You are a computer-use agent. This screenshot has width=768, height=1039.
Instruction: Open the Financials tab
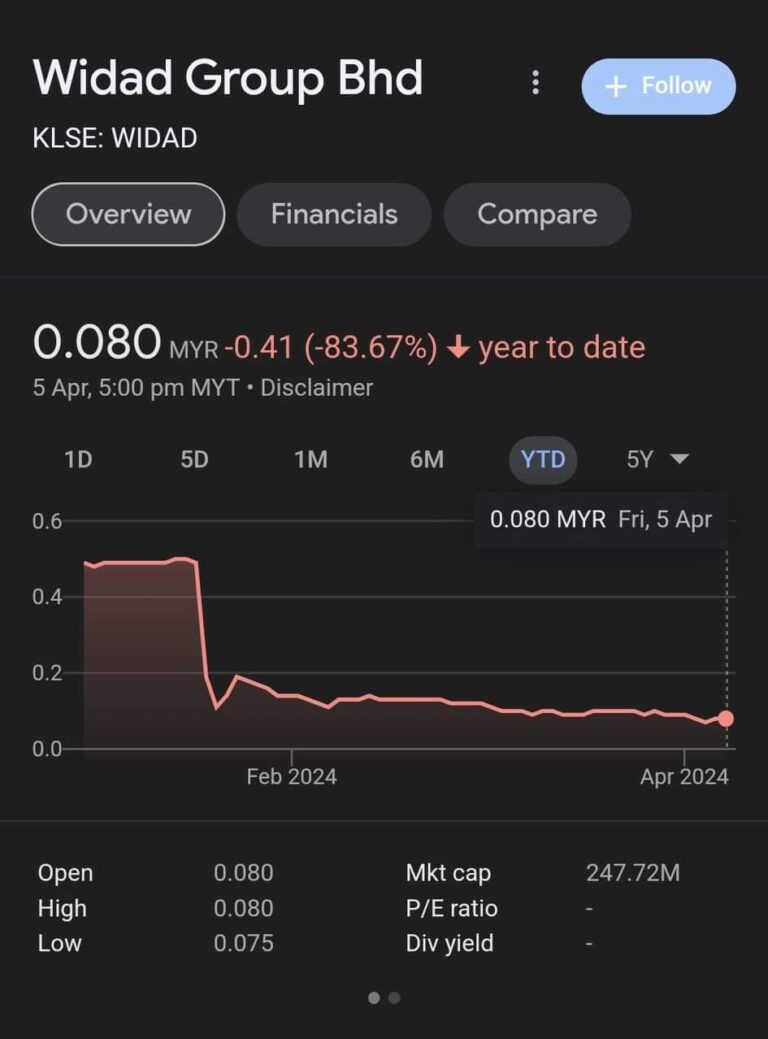coord(334,214)
